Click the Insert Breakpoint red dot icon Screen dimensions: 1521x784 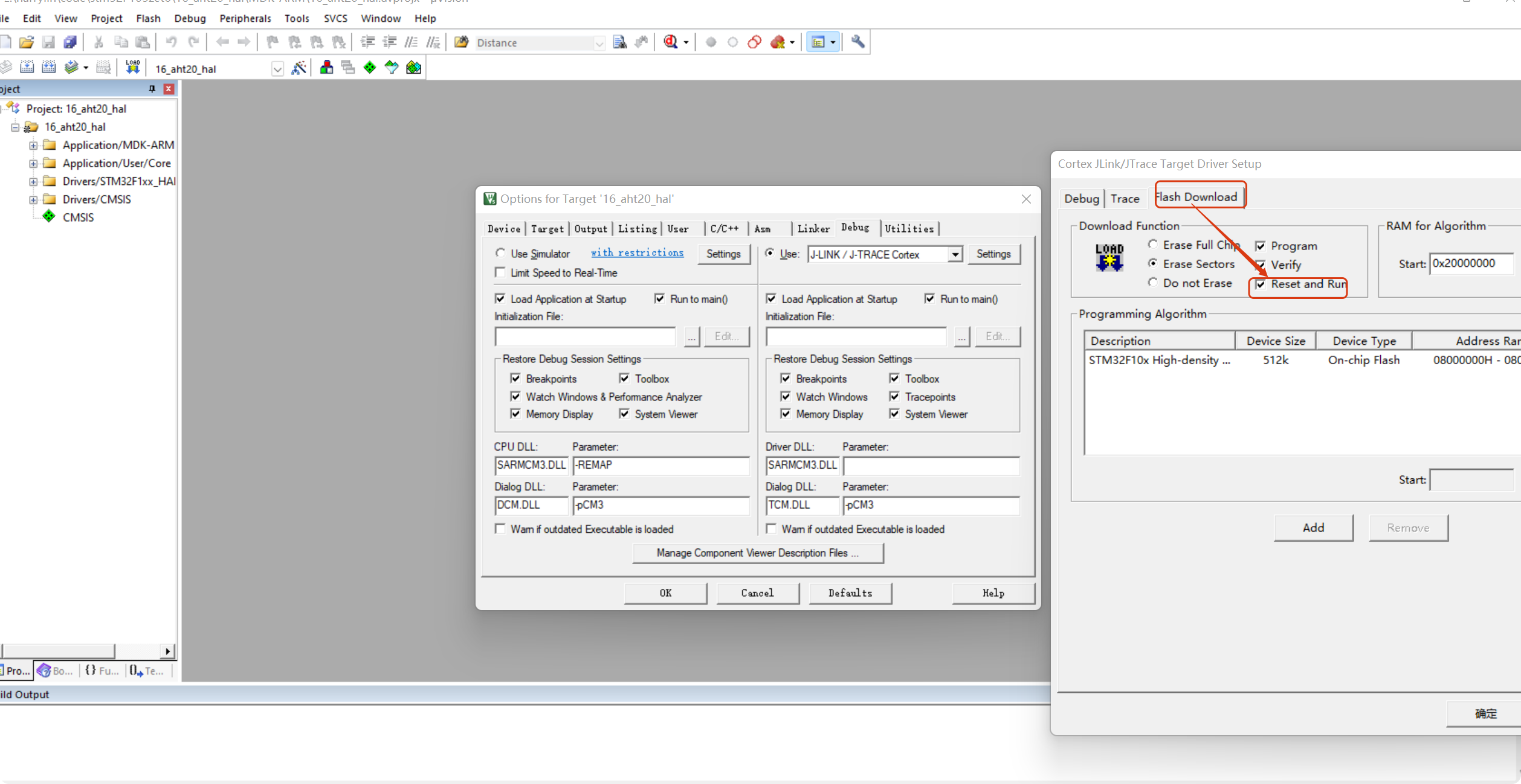[x=711, y=42]
